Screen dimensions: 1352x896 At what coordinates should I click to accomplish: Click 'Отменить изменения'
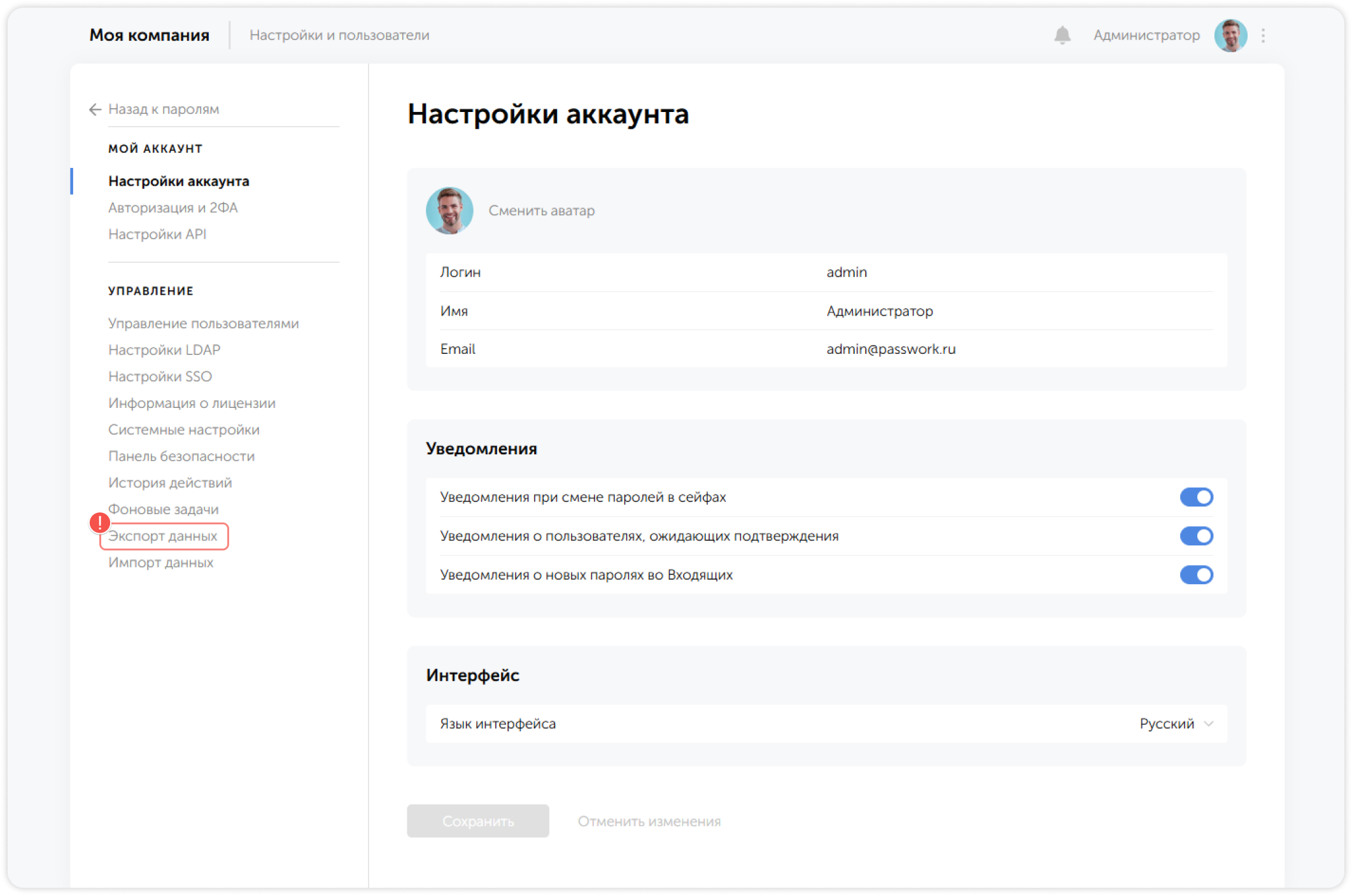tap(649, 821)
